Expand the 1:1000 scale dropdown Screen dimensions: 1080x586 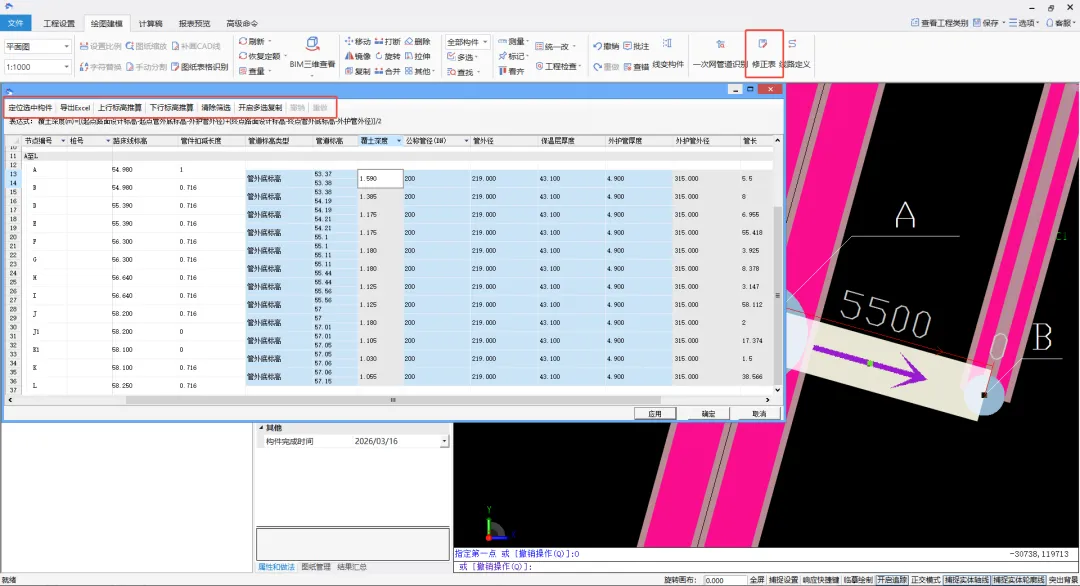pyautogui.click(x=37, y=67)
